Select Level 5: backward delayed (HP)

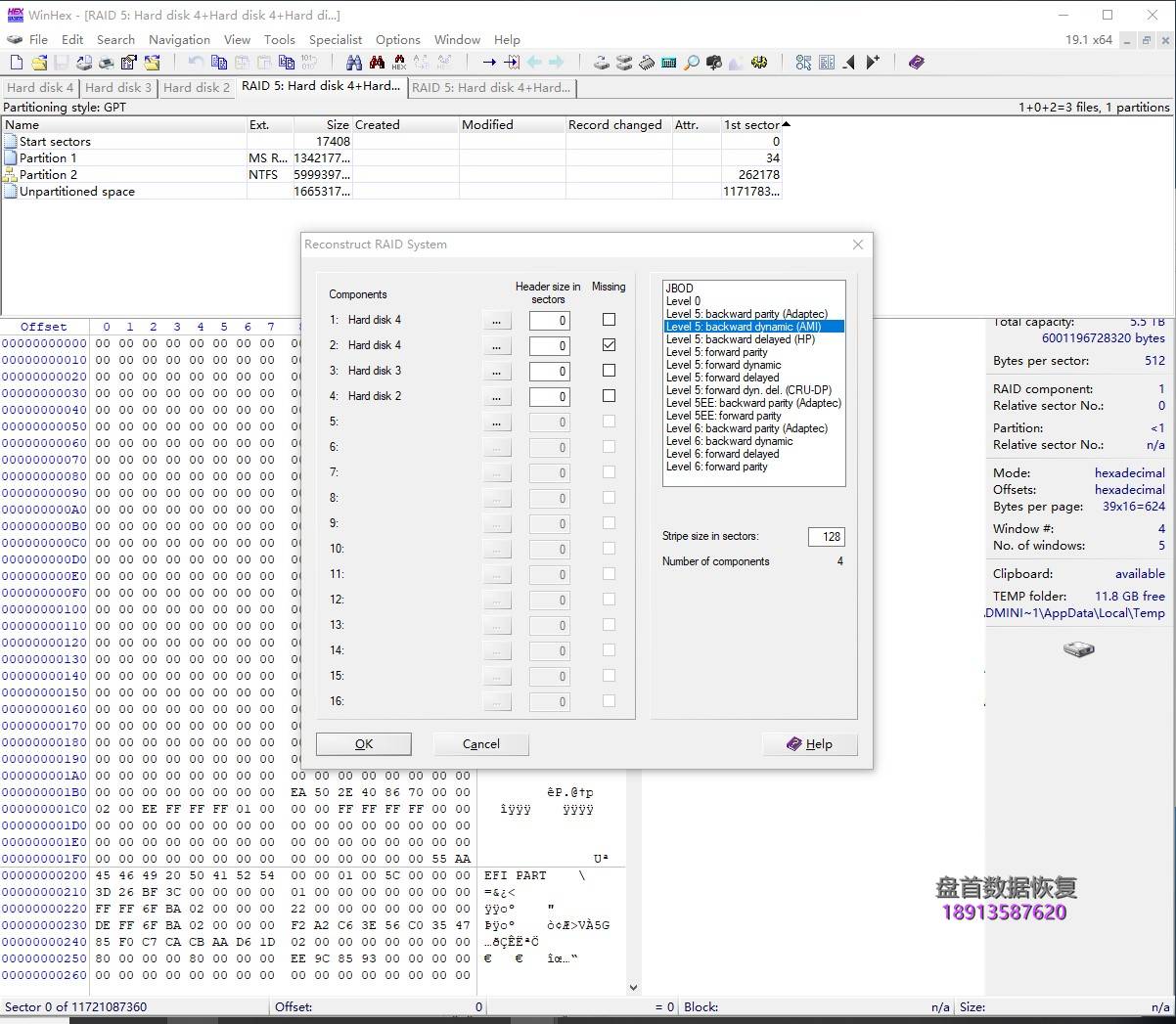pyautogui.click(x=741, y=339)
